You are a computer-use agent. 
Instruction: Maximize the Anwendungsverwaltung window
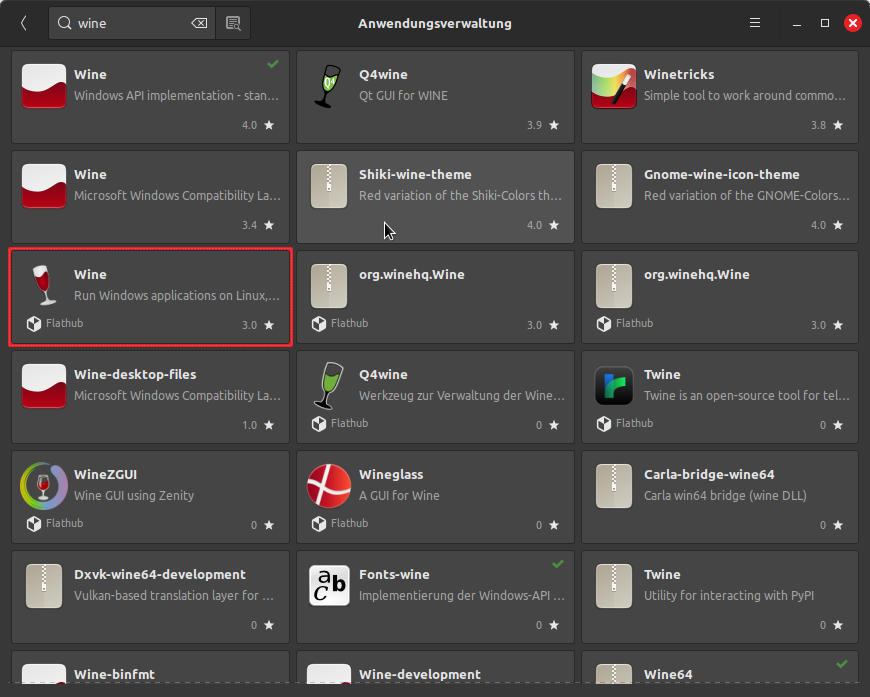coord(825,23)
